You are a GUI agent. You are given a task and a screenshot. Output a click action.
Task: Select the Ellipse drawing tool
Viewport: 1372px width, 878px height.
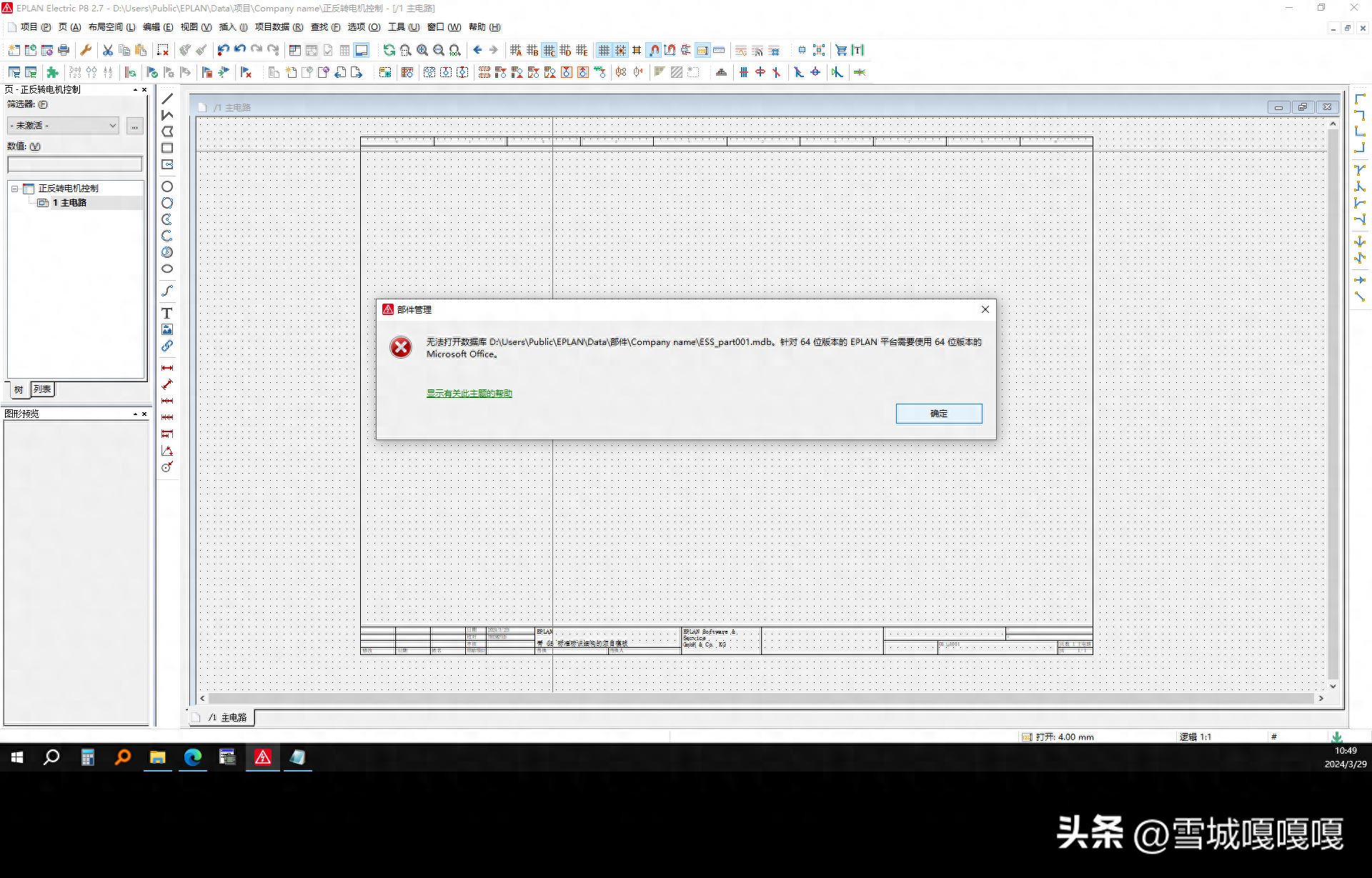pos(166,269)
